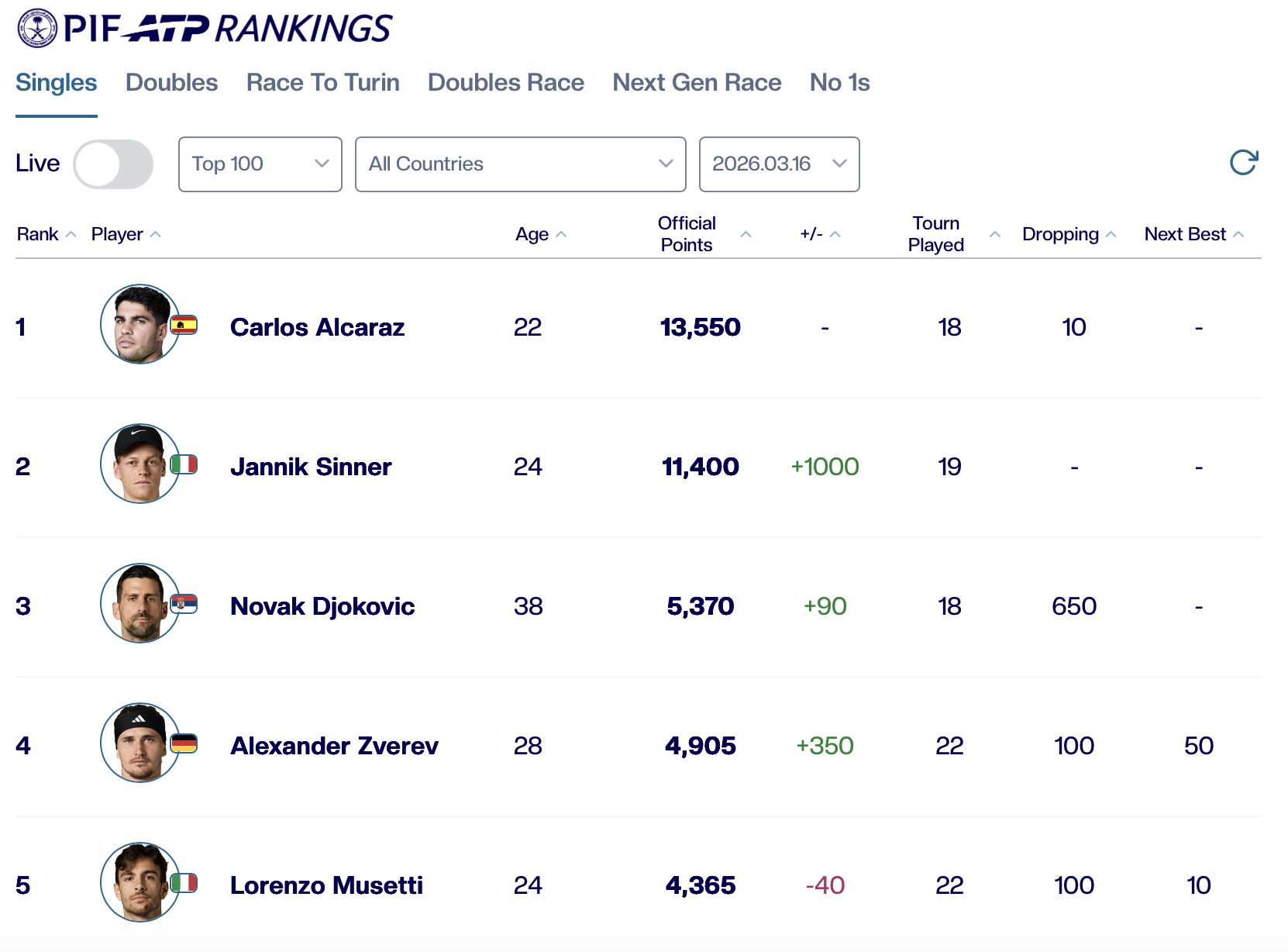Sort by Next Best arrow
The height and width of the screenshot is (952, 1288).
click(1238, 235)
